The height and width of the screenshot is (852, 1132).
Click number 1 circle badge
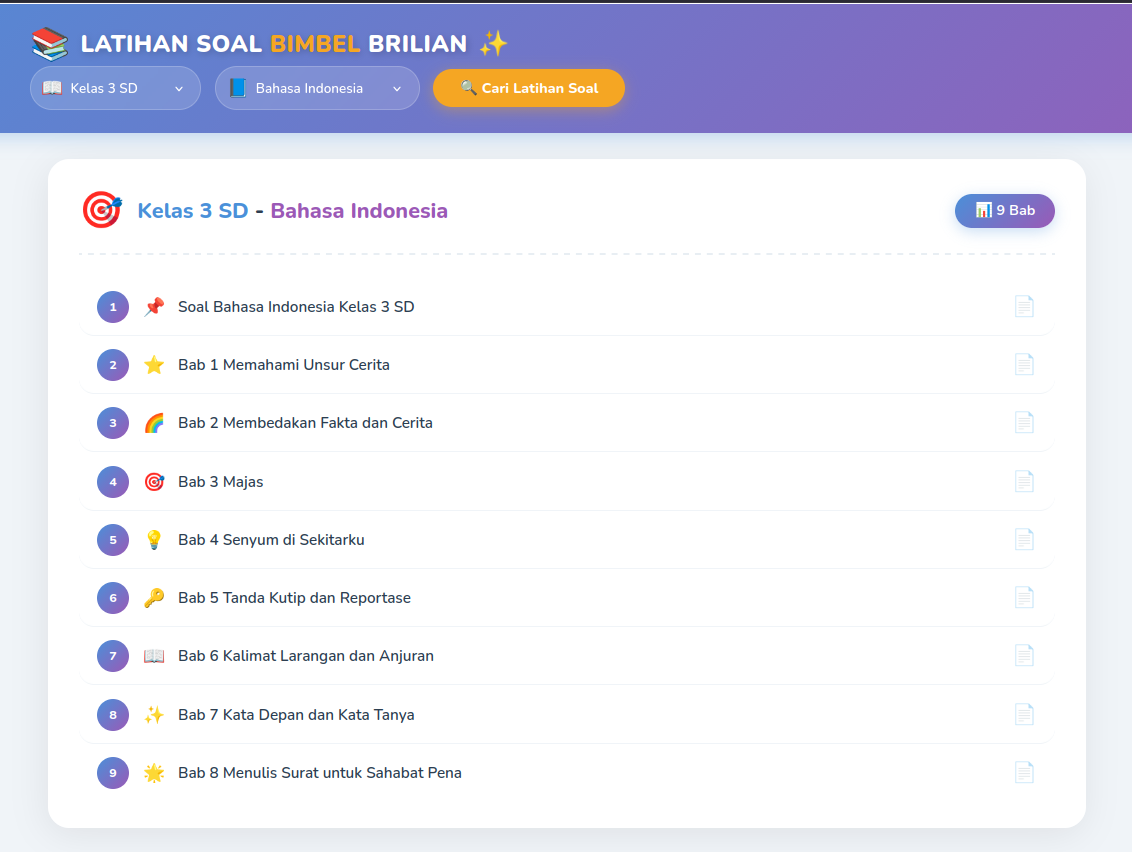coord(113,307)
